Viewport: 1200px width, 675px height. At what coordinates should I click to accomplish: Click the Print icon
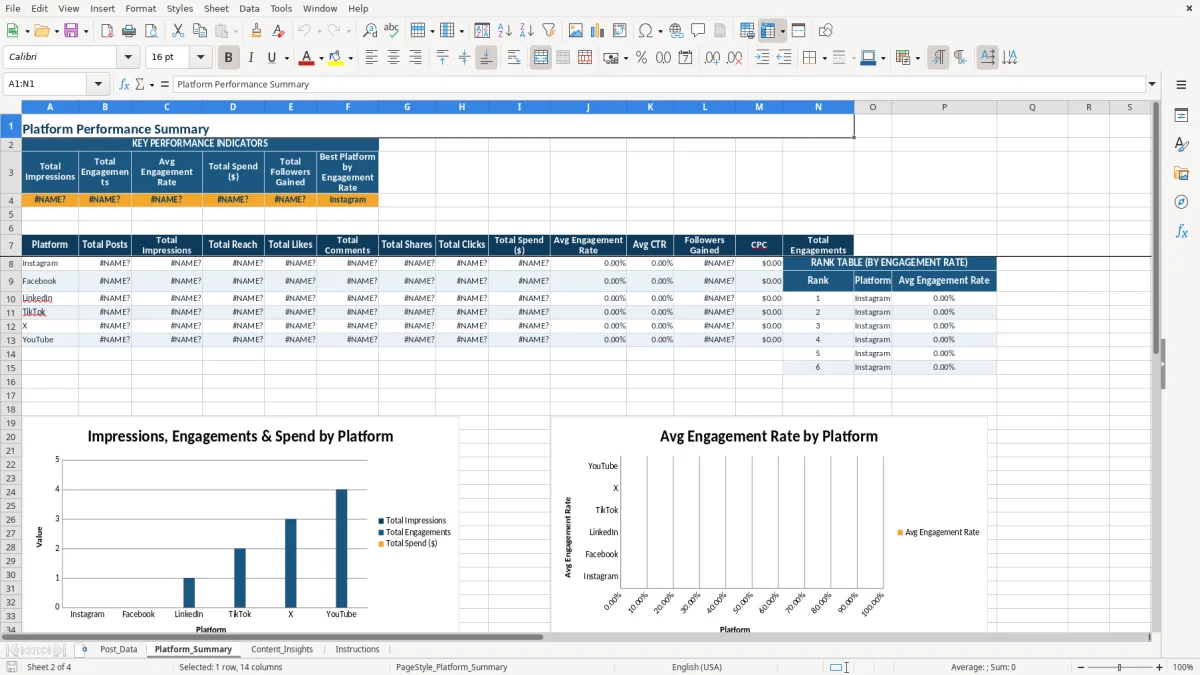pyautogui.click(x=128, y=31)
